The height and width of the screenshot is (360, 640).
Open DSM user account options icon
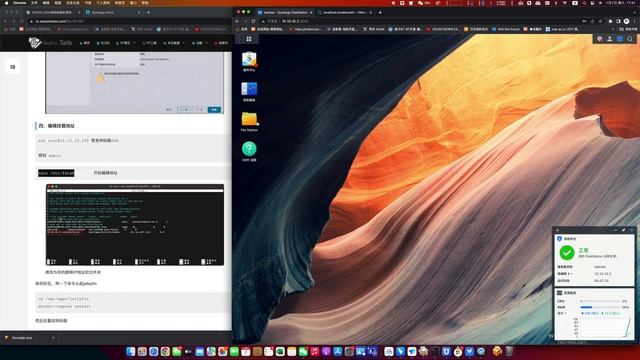(x=609, y=39)
